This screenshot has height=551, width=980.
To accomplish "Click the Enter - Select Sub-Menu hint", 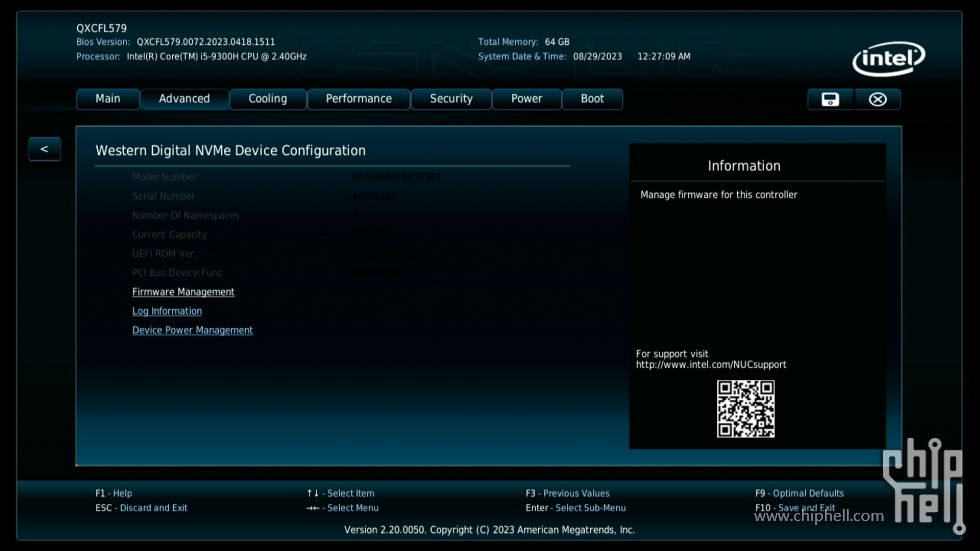I will click(x=576, y=508).
